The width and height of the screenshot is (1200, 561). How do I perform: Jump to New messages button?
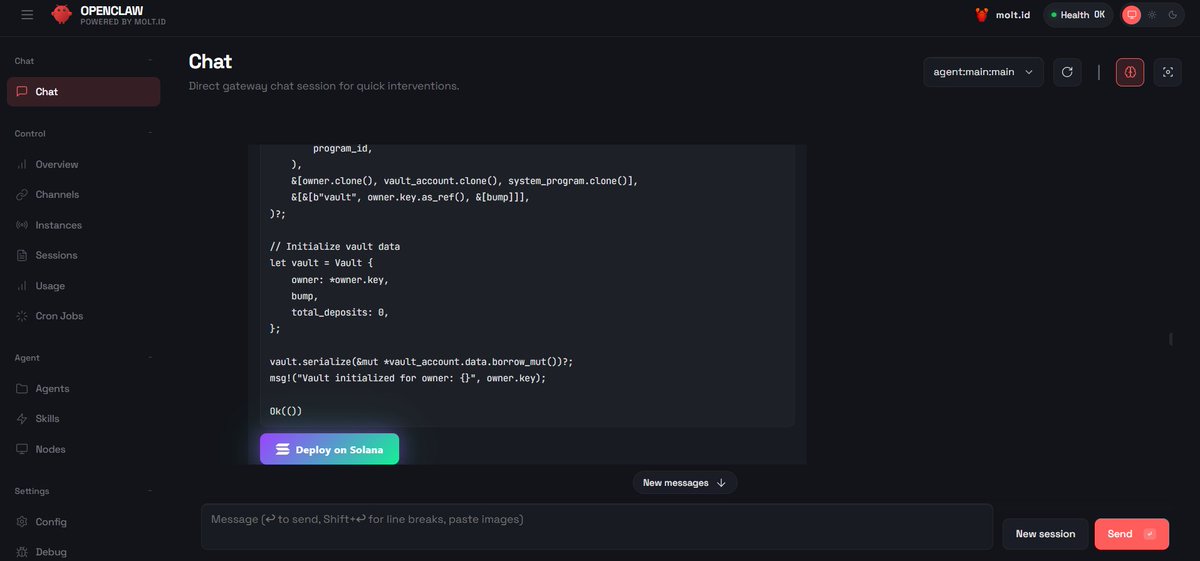pyautogui.click(x=685, y=483)
